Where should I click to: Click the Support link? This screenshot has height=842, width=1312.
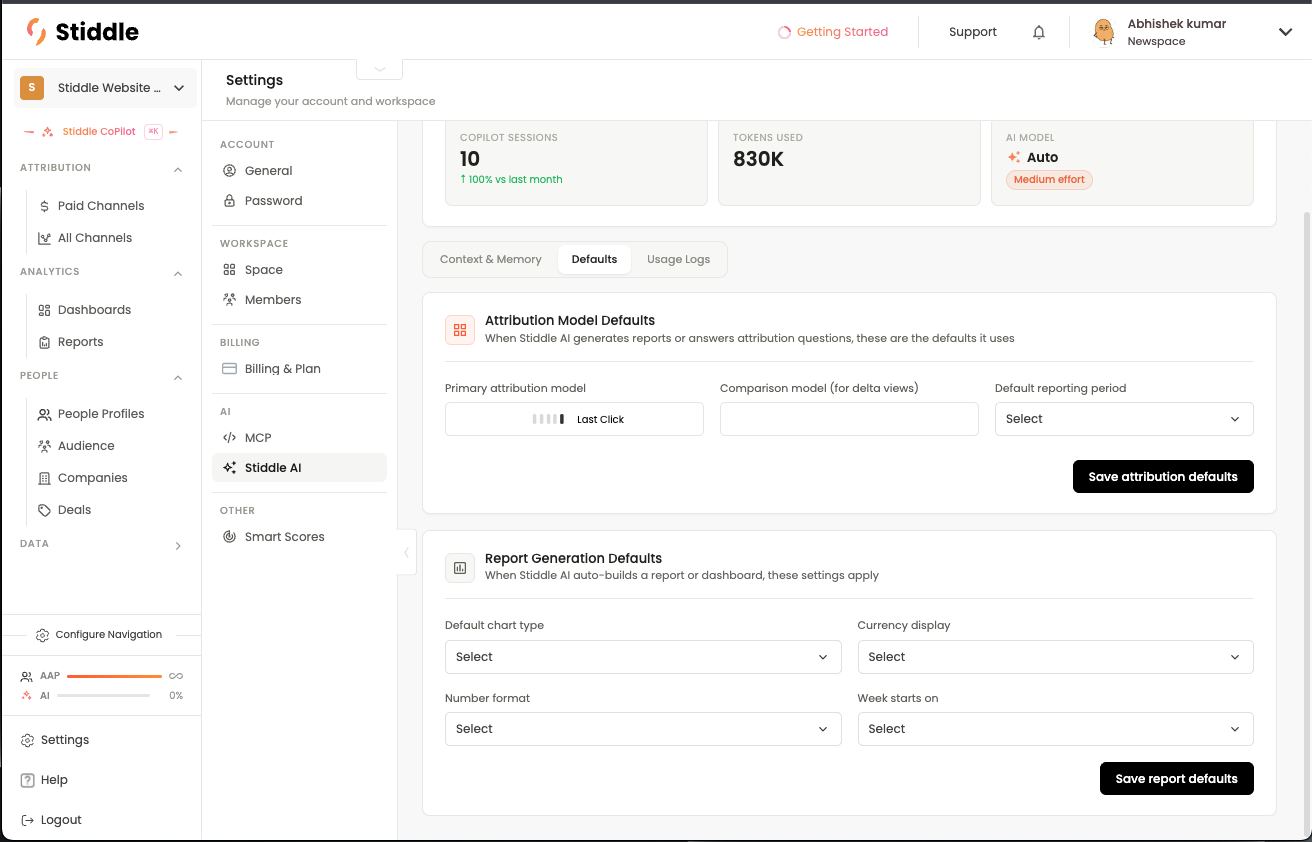pyautogui.click(x=973, y=32)
